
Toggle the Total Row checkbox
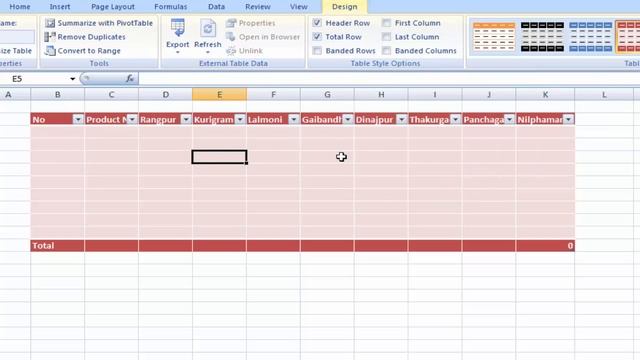(317, 37)
